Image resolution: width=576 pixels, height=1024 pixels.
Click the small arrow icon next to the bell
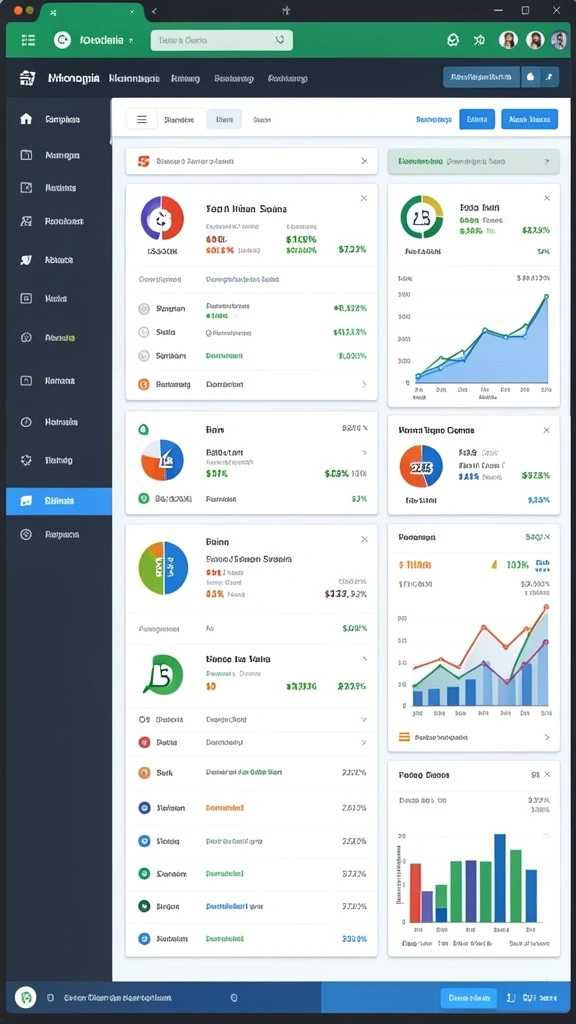(x=549, y=77)
